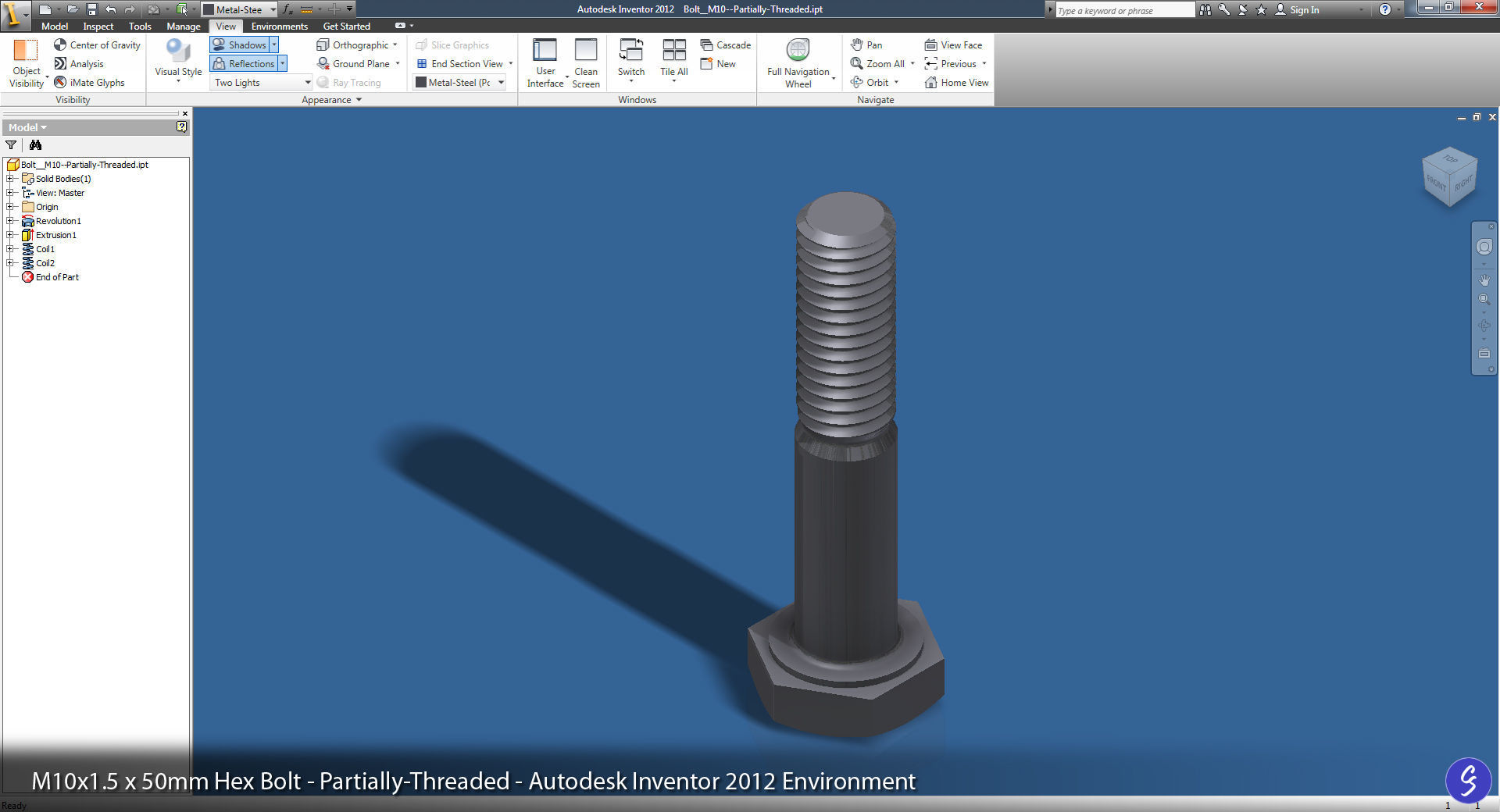Select the Orbit tool

point(870,83)
